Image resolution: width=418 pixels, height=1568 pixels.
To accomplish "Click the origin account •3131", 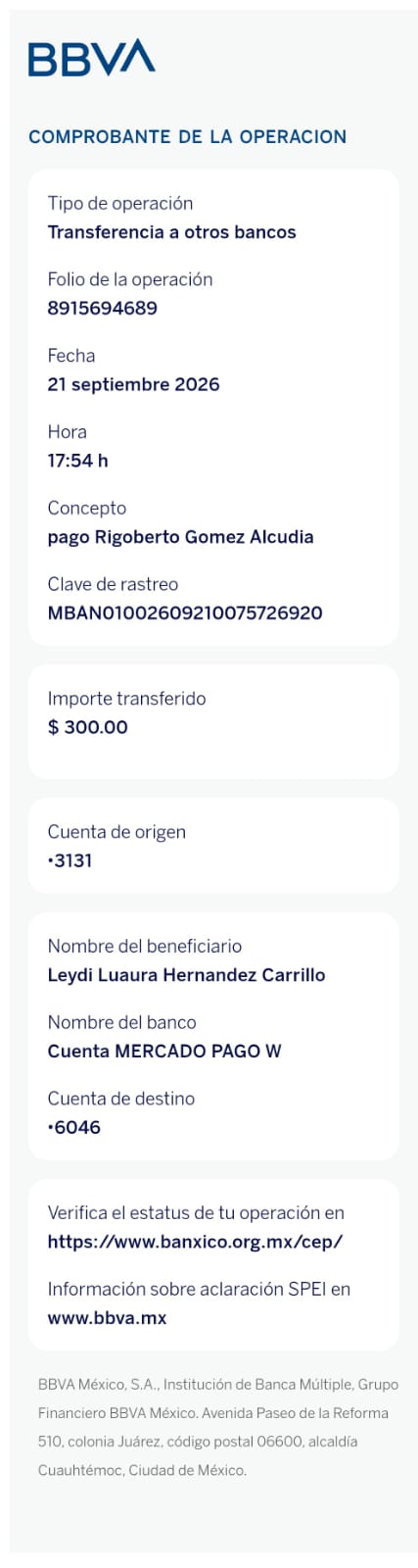I will point(70,860).
